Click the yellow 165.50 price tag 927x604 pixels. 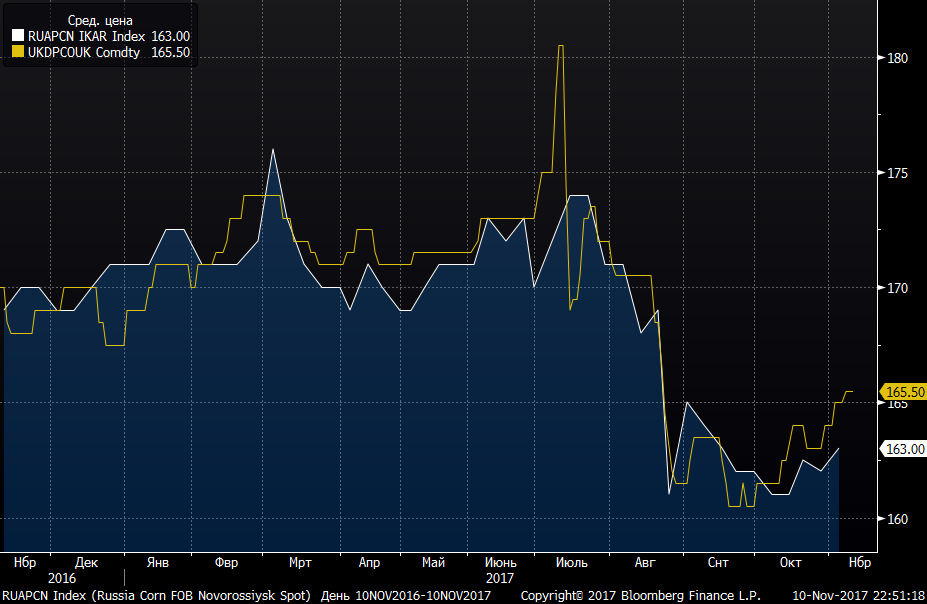(904, 392)
